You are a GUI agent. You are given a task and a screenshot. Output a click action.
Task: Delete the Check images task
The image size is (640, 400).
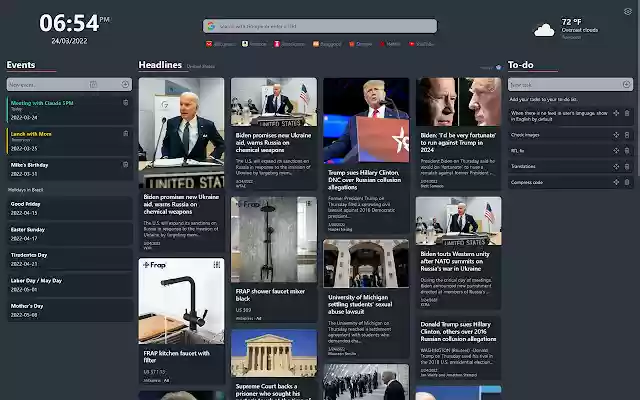click(x=627, y=135)
